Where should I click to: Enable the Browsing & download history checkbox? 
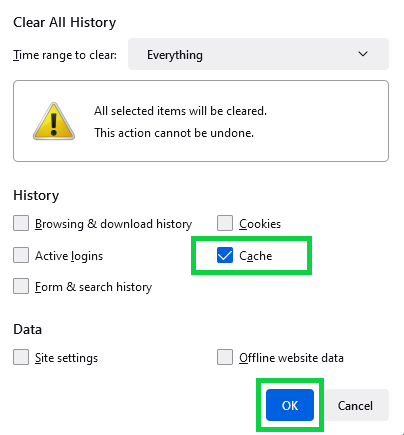coord(21,223)
